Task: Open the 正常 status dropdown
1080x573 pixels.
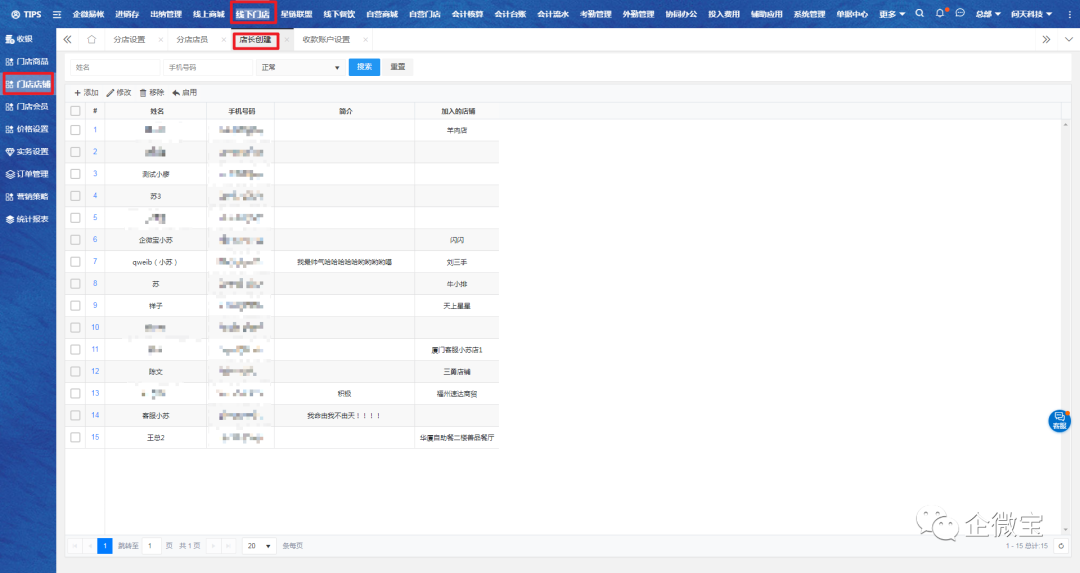Action: (300, 67)
